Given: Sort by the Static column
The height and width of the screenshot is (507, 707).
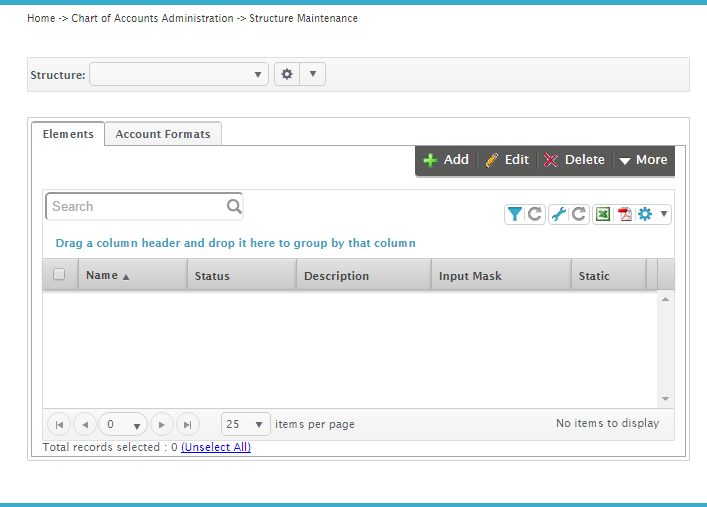Looking at the screenshot, I should [x=609, y=275].
